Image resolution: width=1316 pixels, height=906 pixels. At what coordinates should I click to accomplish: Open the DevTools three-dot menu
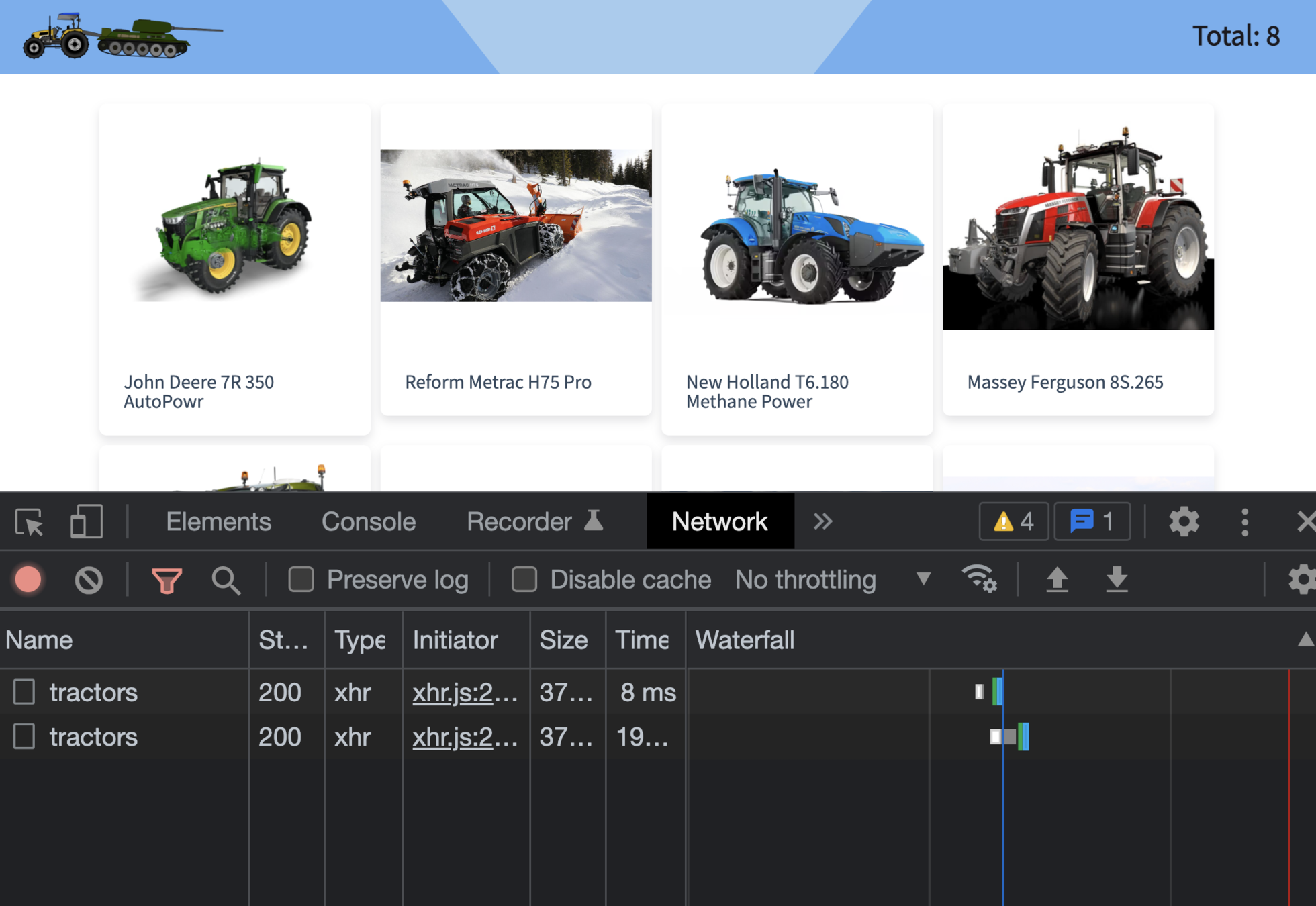[1245, 521]
